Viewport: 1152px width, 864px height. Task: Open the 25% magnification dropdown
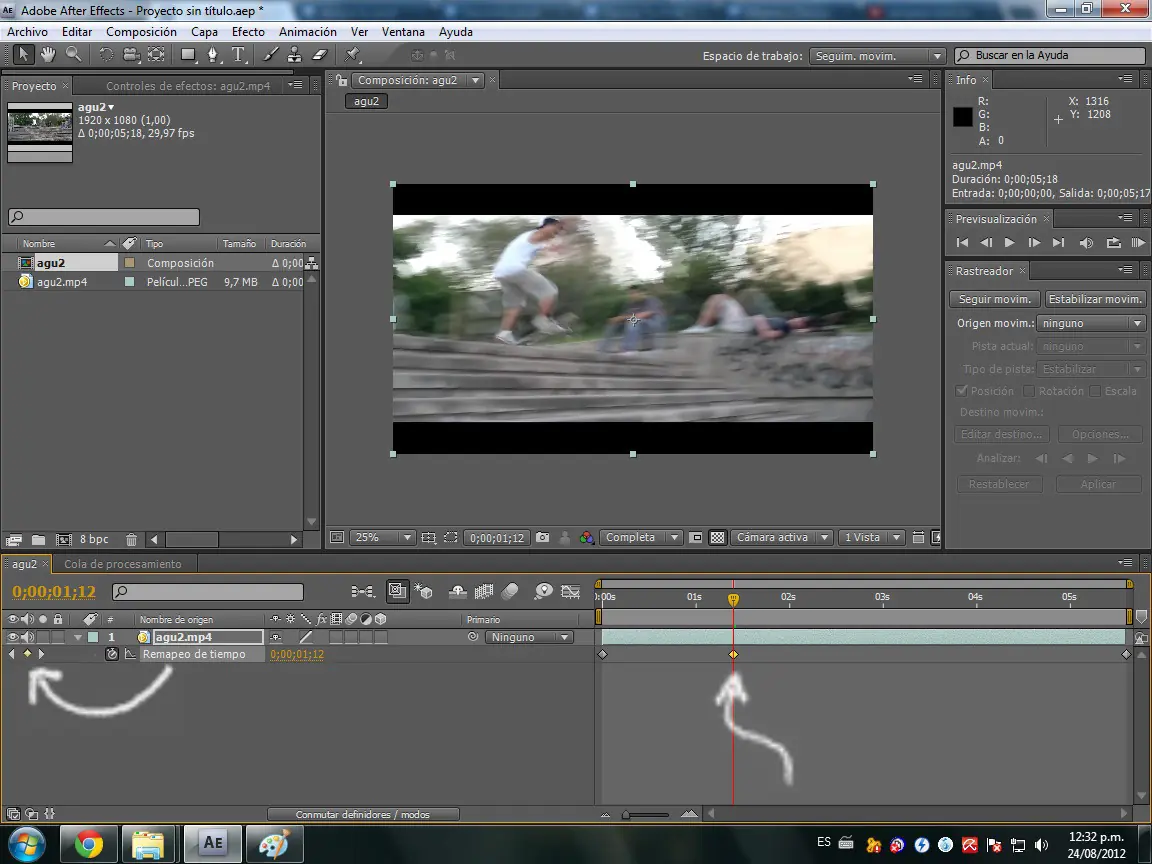coord(382,538)
